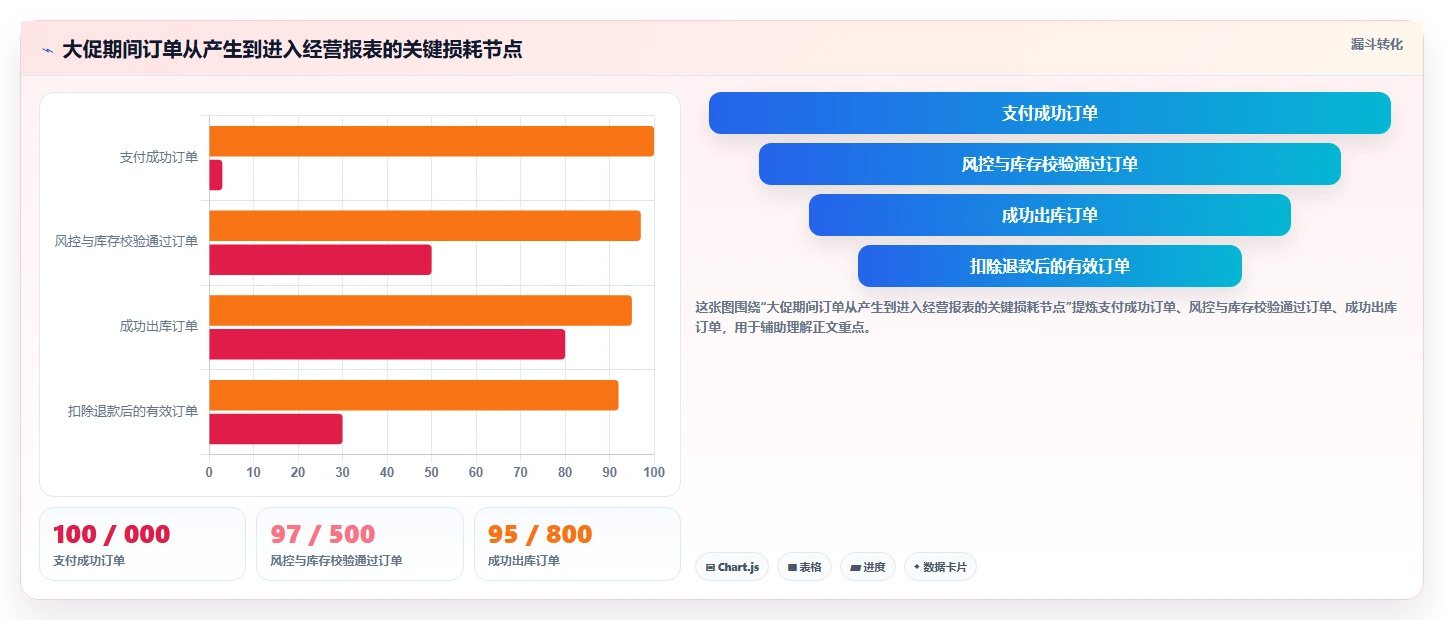This screenshot has width=1444, height=620.
Task: Click the description paragraph starting 这张图围绕
Action: click(1046, 317)
